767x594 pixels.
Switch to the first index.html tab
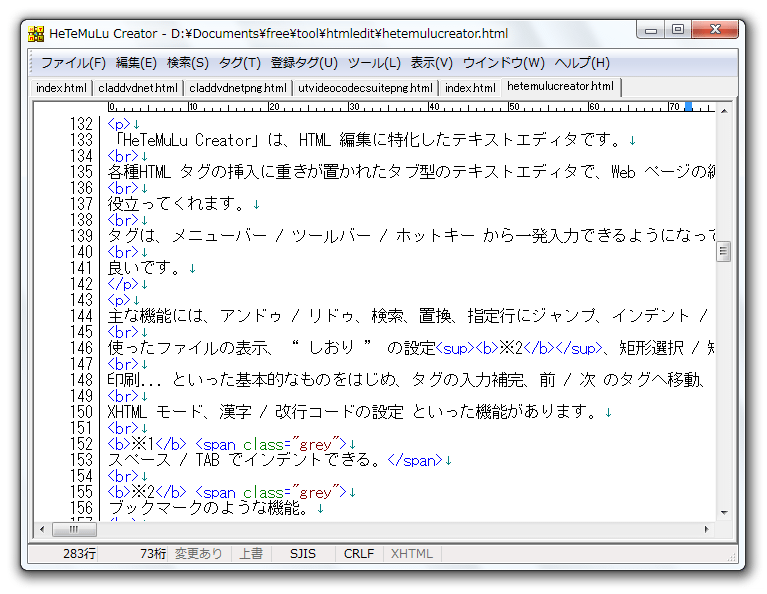[x=61, y=88]
